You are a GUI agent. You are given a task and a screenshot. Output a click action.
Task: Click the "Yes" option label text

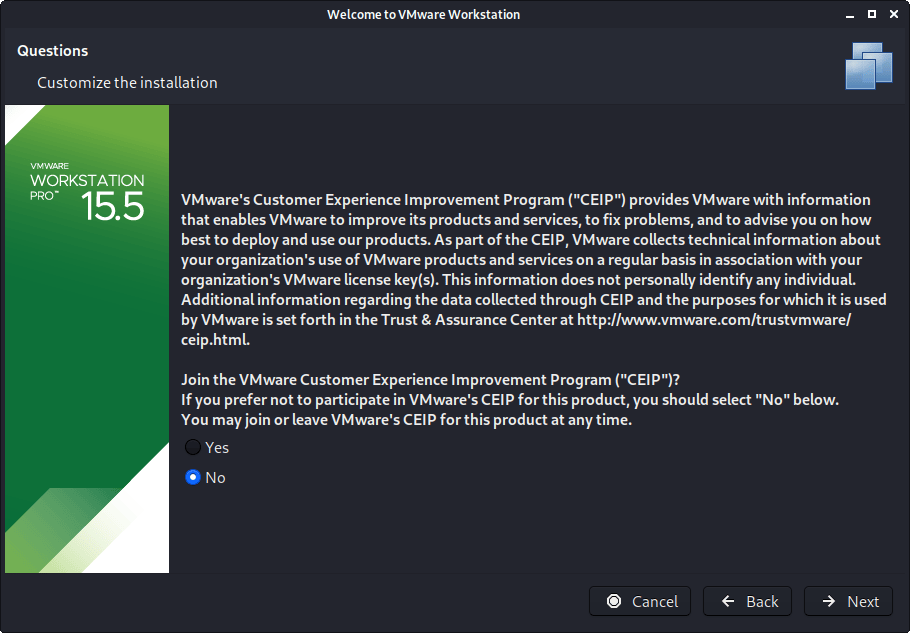[217, 447]
